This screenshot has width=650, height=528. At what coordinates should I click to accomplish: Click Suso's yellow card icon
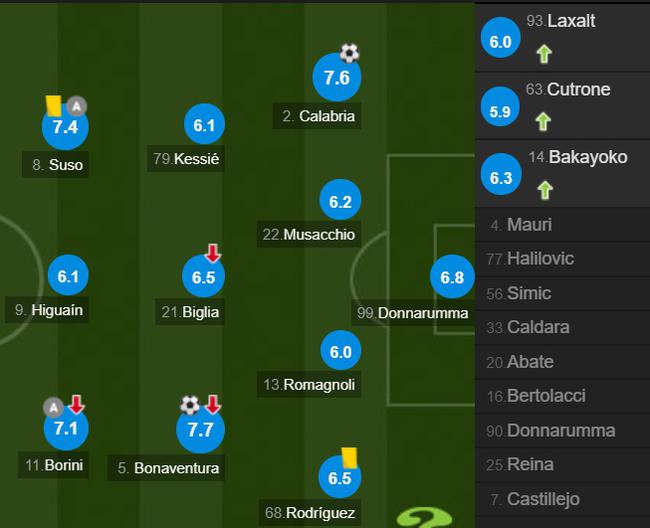point(54,106)
